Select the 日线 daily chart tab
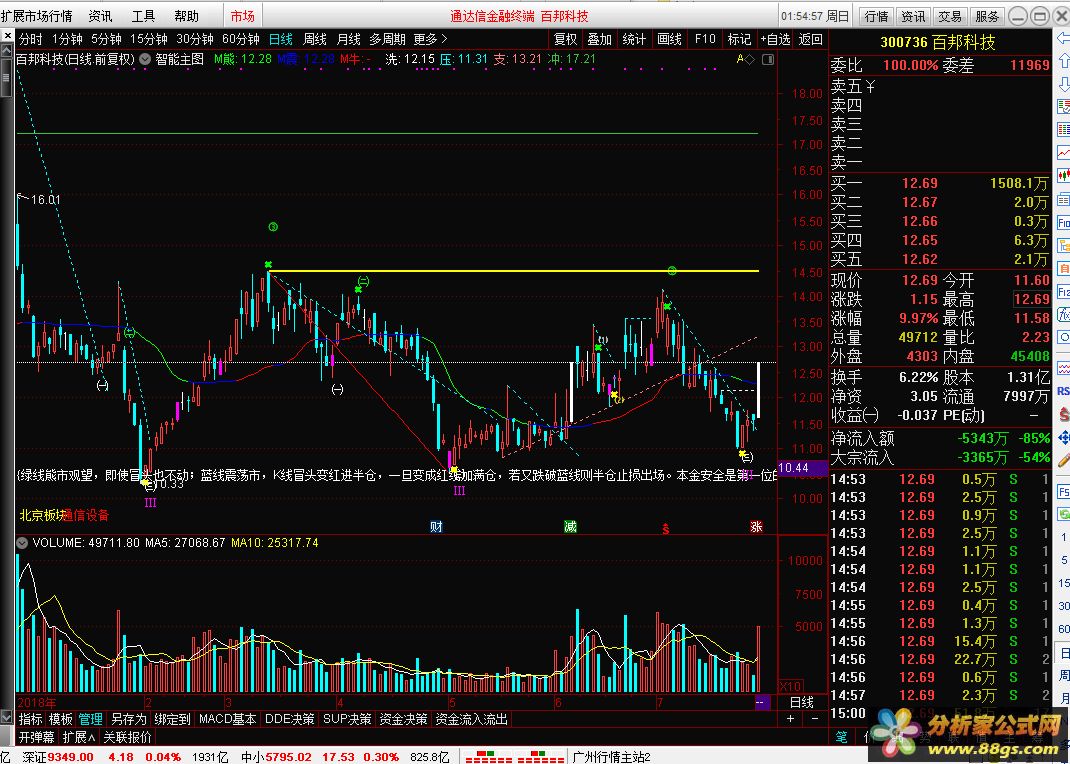The width and height of the screenshot is (1070, 764). [x=280, y=39]
